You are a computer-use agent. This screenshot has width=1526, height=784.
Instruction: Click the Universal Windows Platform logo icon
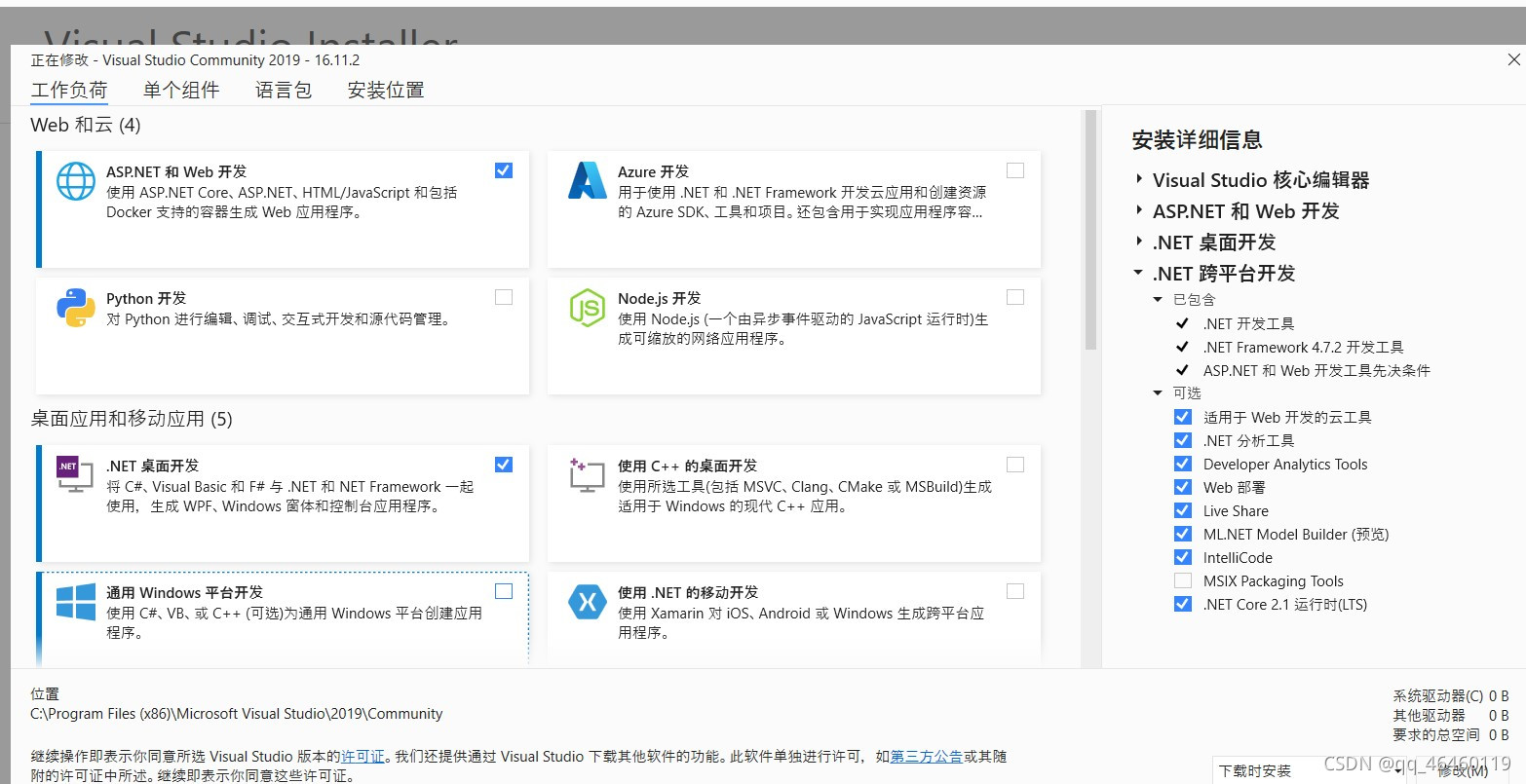click(x=75, y=601)
